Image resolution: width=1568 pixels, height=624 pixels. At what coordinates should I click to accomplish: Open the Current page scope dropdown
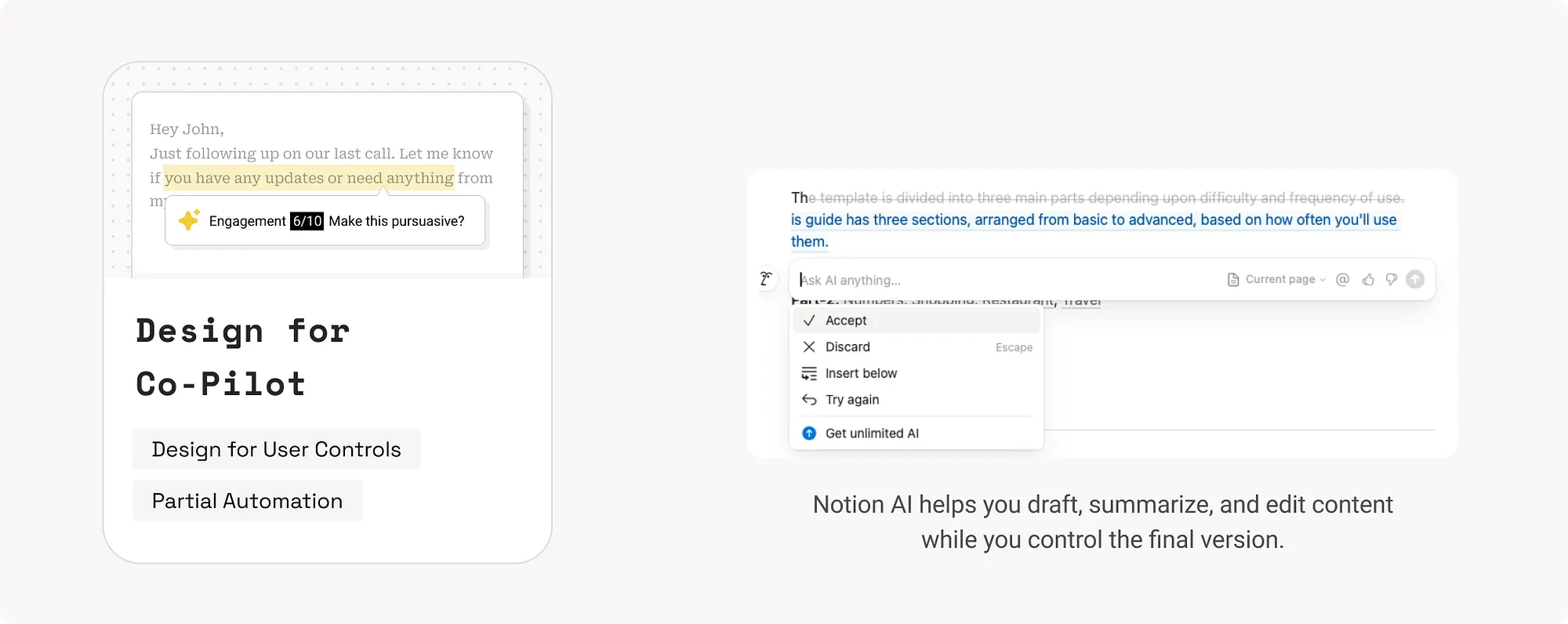coord(1284,280)
